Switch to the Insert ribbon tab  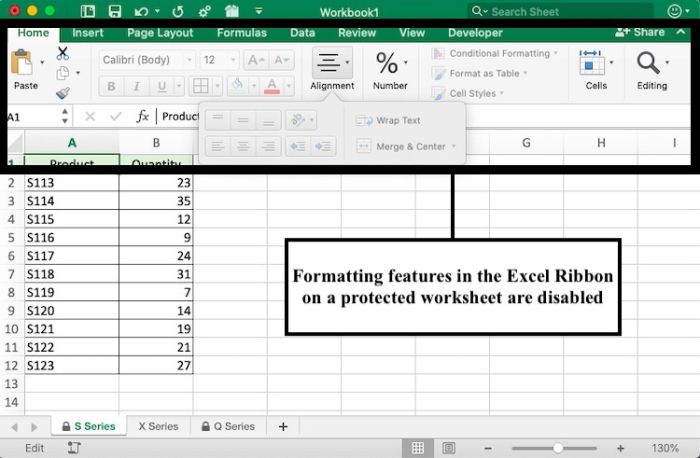(88, 33)
